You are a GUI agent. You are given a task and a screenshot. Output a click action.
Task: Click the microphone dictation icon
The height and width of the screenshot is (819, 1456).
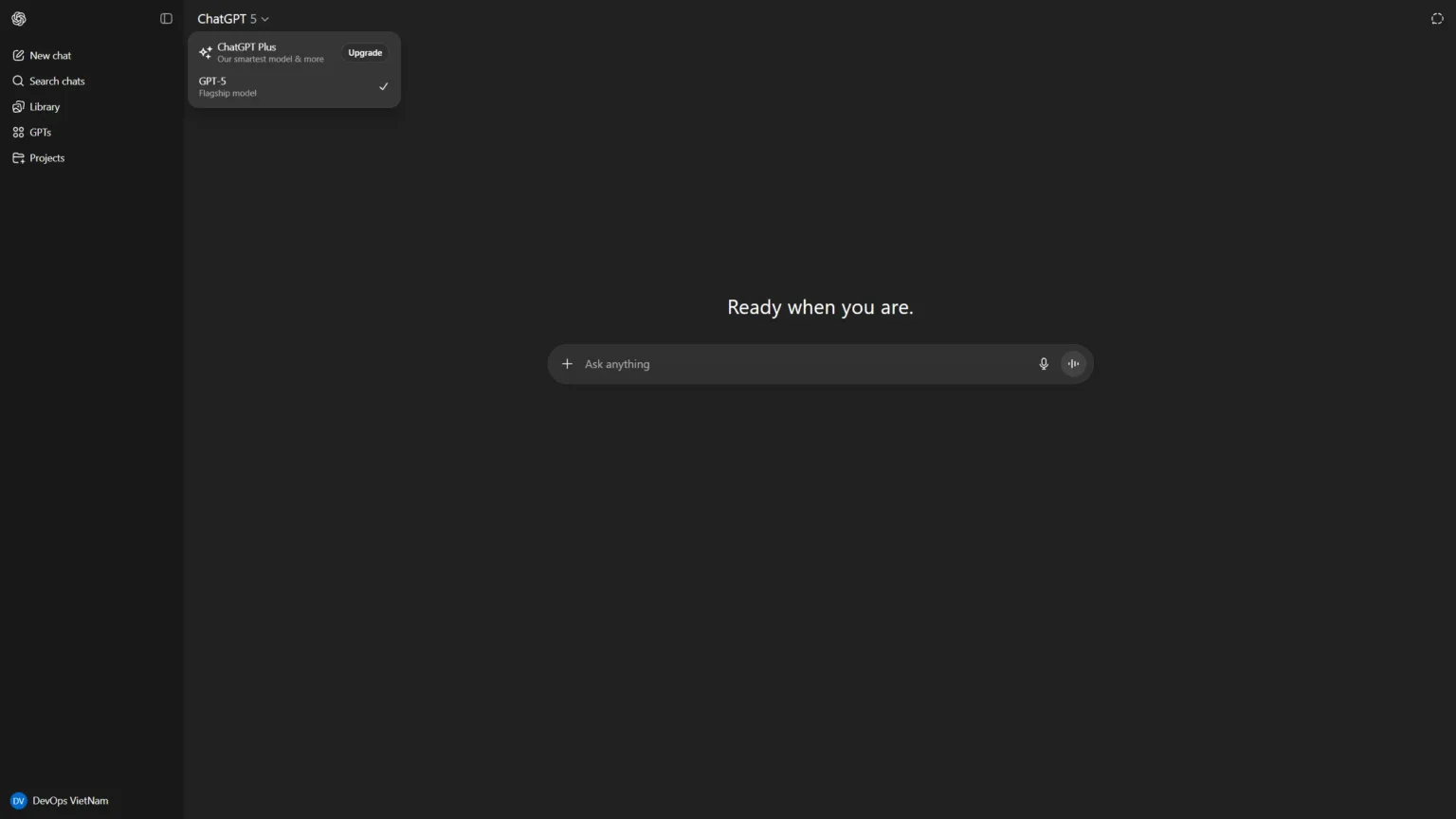click(x=1044, y=364)
